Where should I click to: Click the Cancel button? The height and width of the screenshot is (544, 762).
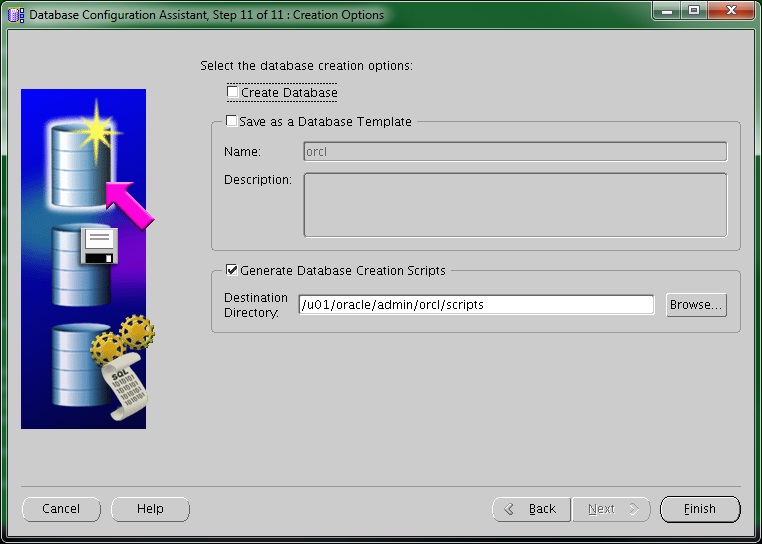point(61,509)
